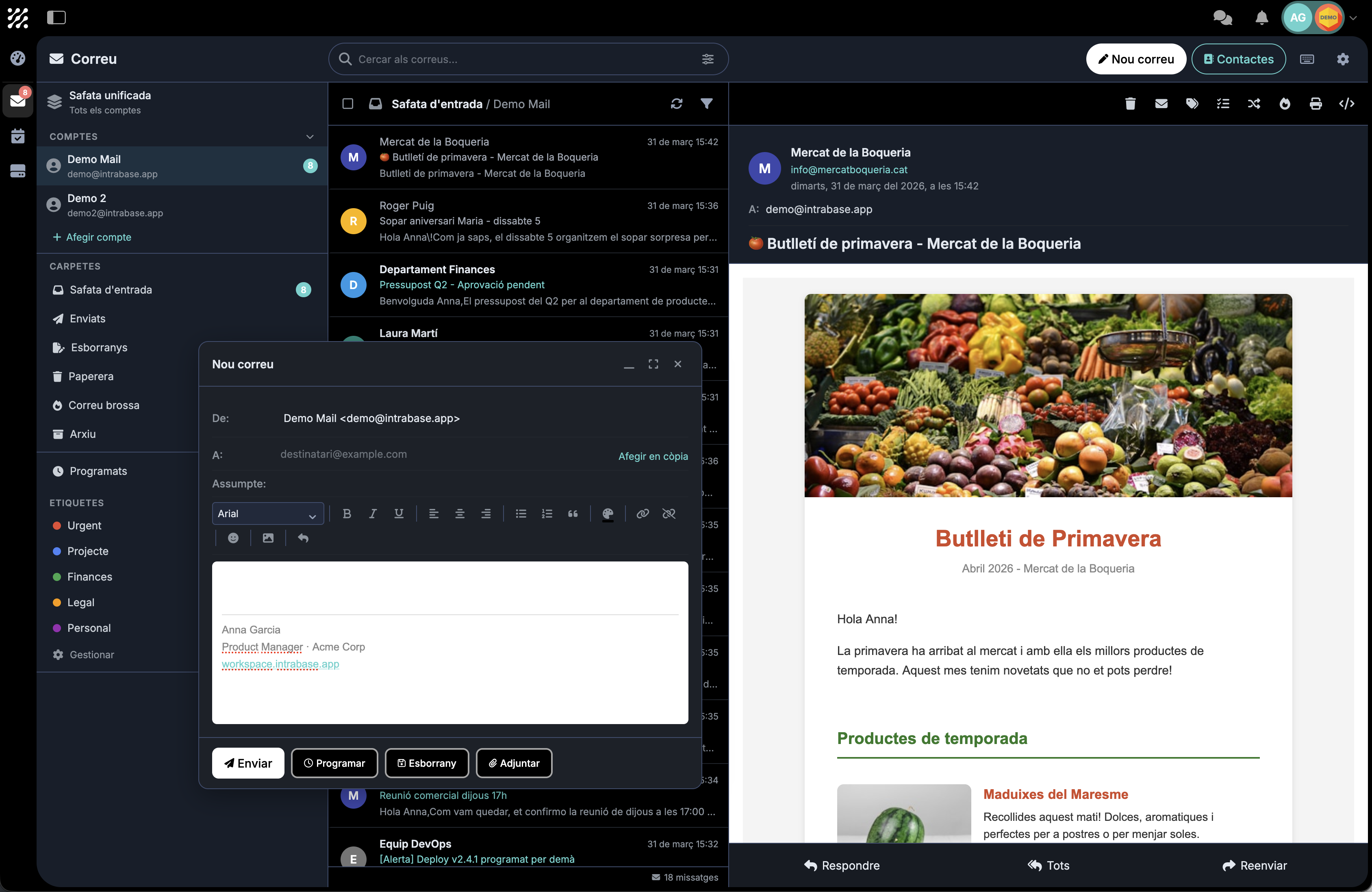Screen dimensions: 1372x892
Task: Open the Esborranys folder
Action: coord(98,347)
